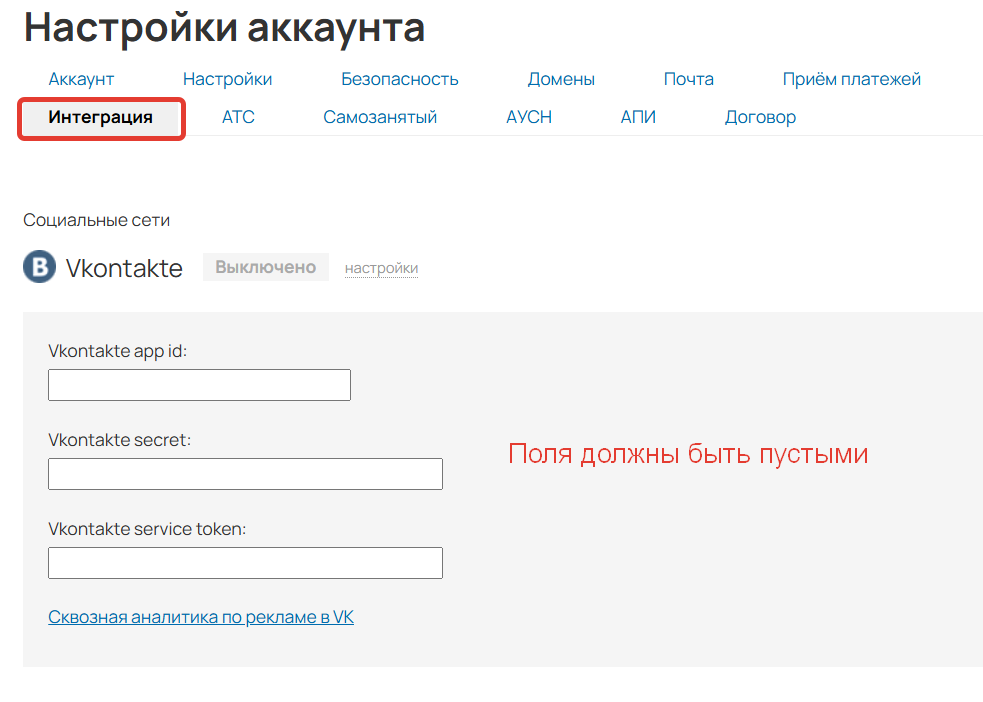
Task: Switch to the Аккаунт tab
Action: click(81, 78)
